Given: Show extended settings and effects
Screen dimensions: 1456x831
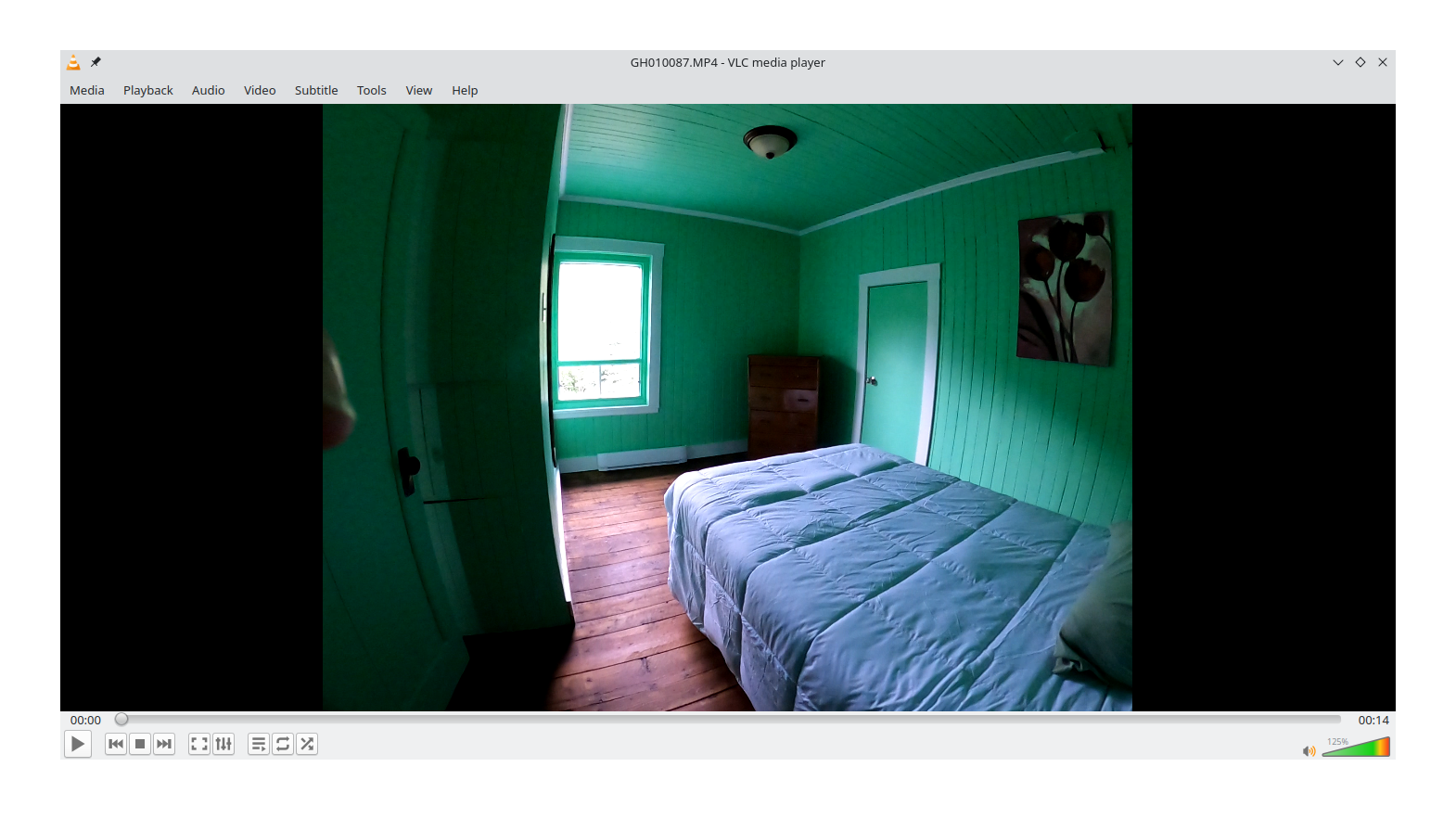Looking at the screenshot, I should [x=224, y=744].
